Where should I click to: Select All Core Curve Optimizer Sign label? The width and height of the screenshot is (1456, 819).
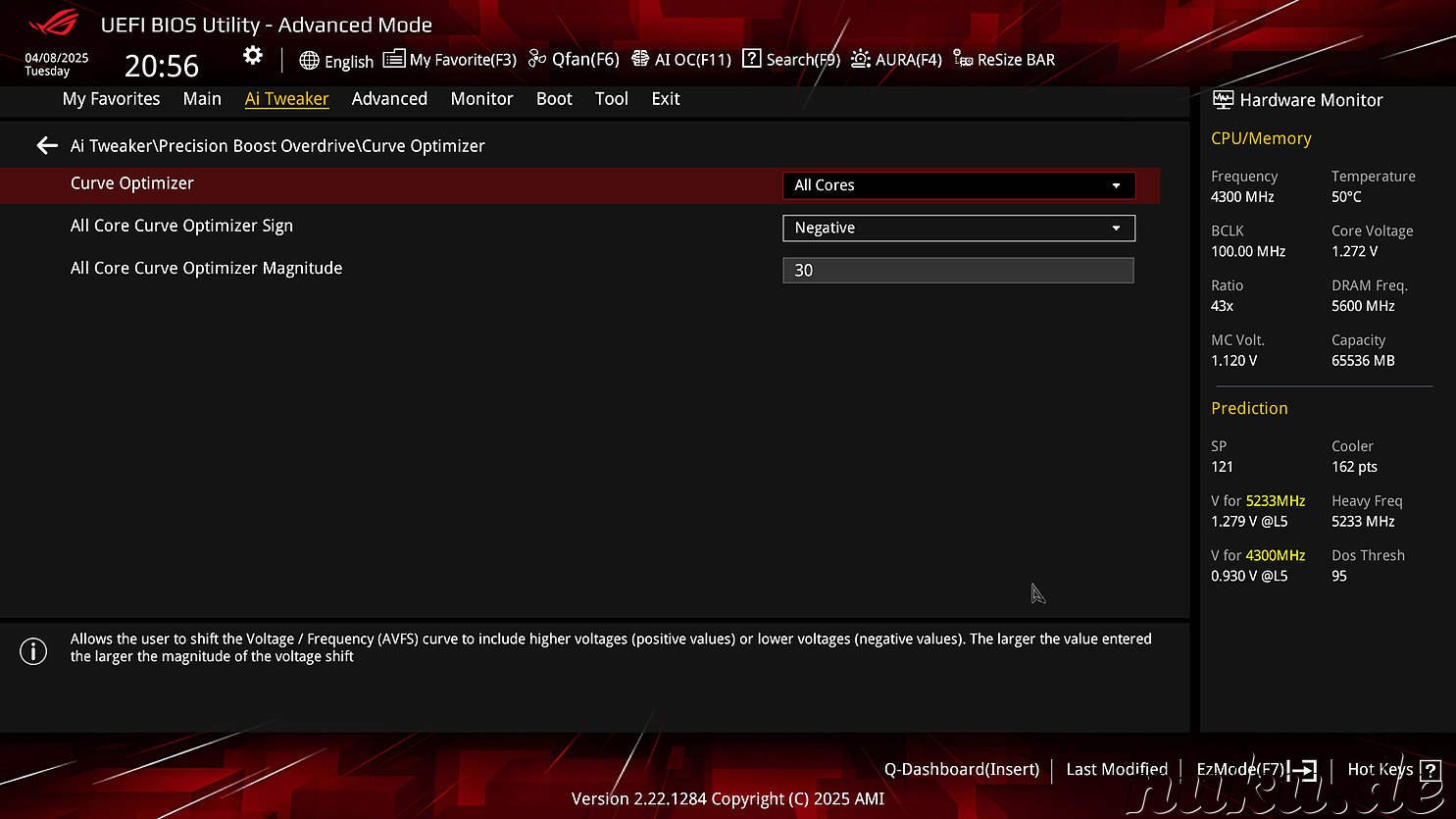(181, 226)
